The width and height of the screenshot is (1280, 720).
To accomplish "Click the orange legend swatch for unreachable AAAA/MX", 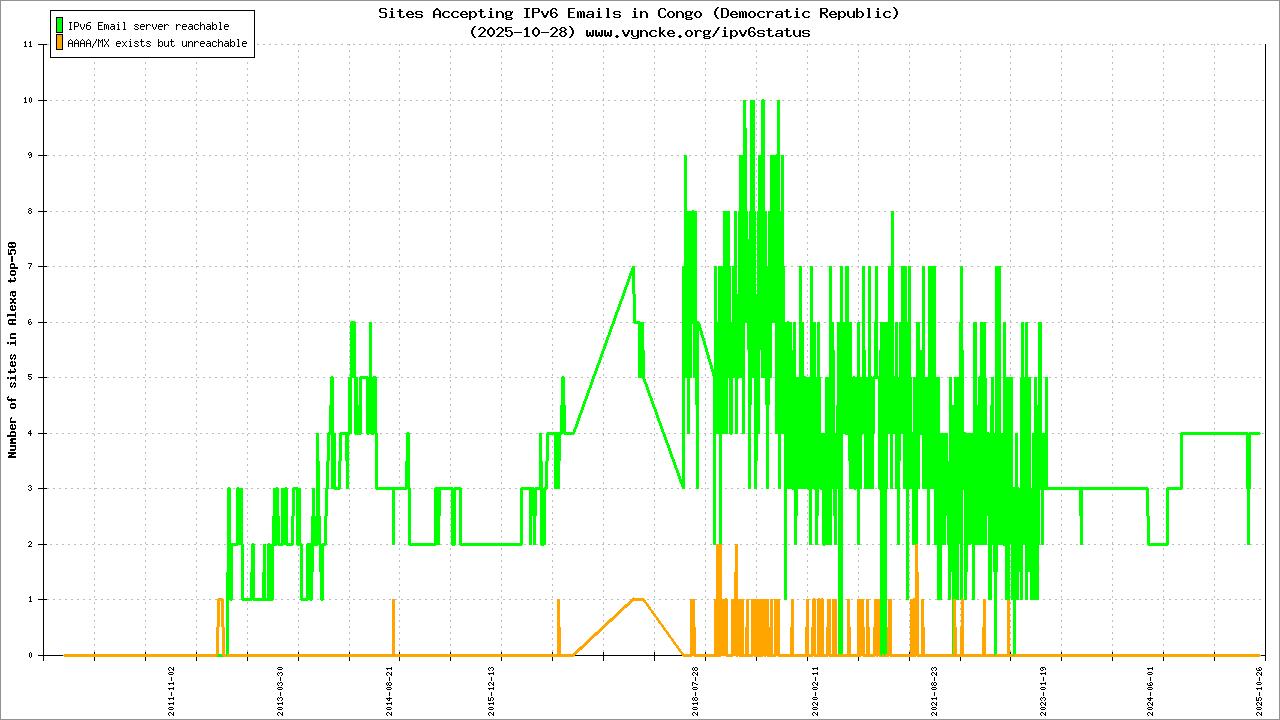I will click(60, 43).
